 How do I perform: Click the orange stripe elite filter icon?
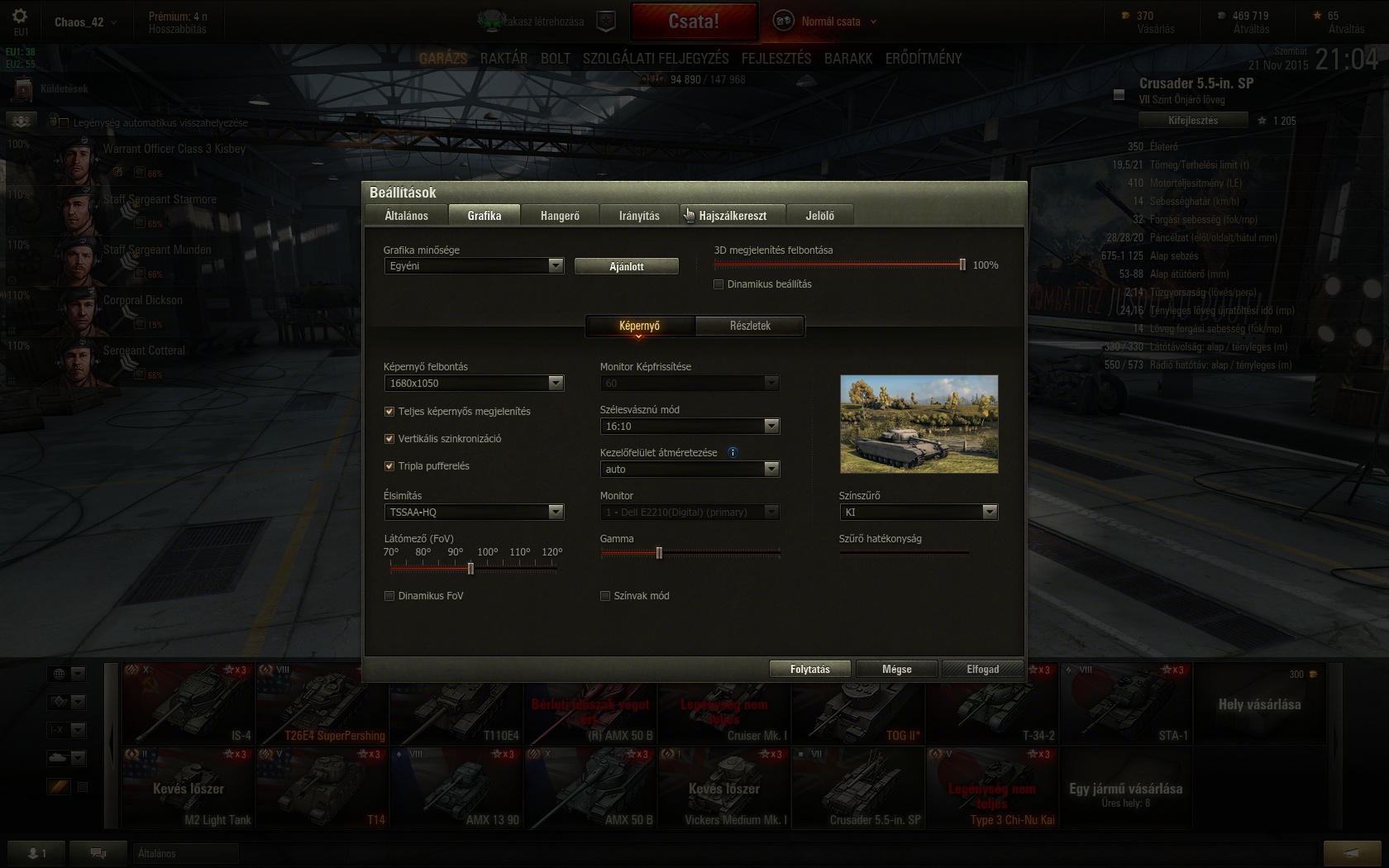pyautogui.click(x=59, y=787)
